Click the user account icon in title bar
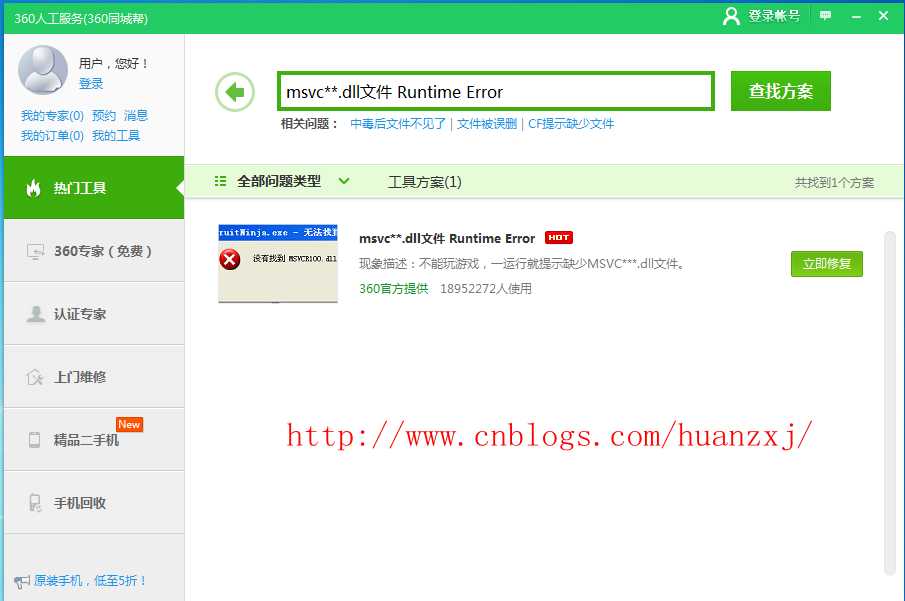Image resolution: width=905 pixels, height=601 pixels. pyautogui.click(x=731, y=16)
